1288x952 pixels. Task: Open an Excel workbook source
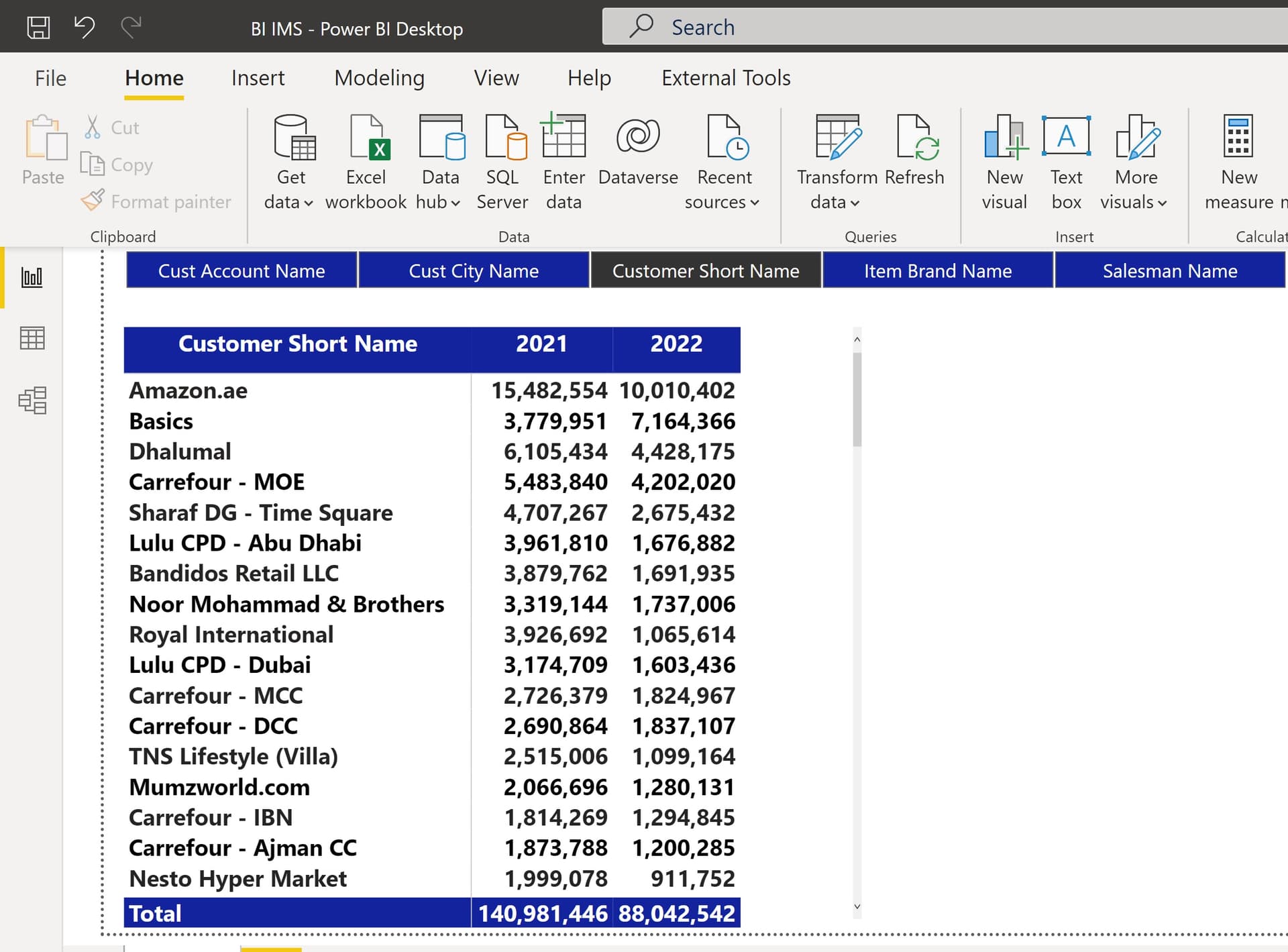point(366,158)
